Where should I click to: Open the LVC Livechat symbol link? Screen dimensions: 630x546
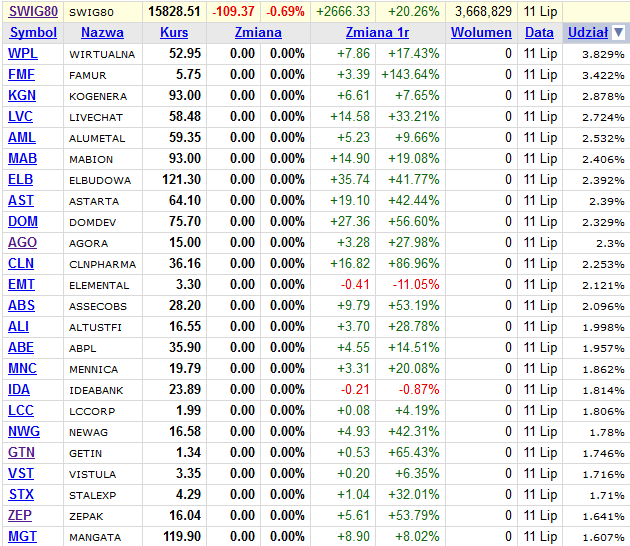(21, 117)
